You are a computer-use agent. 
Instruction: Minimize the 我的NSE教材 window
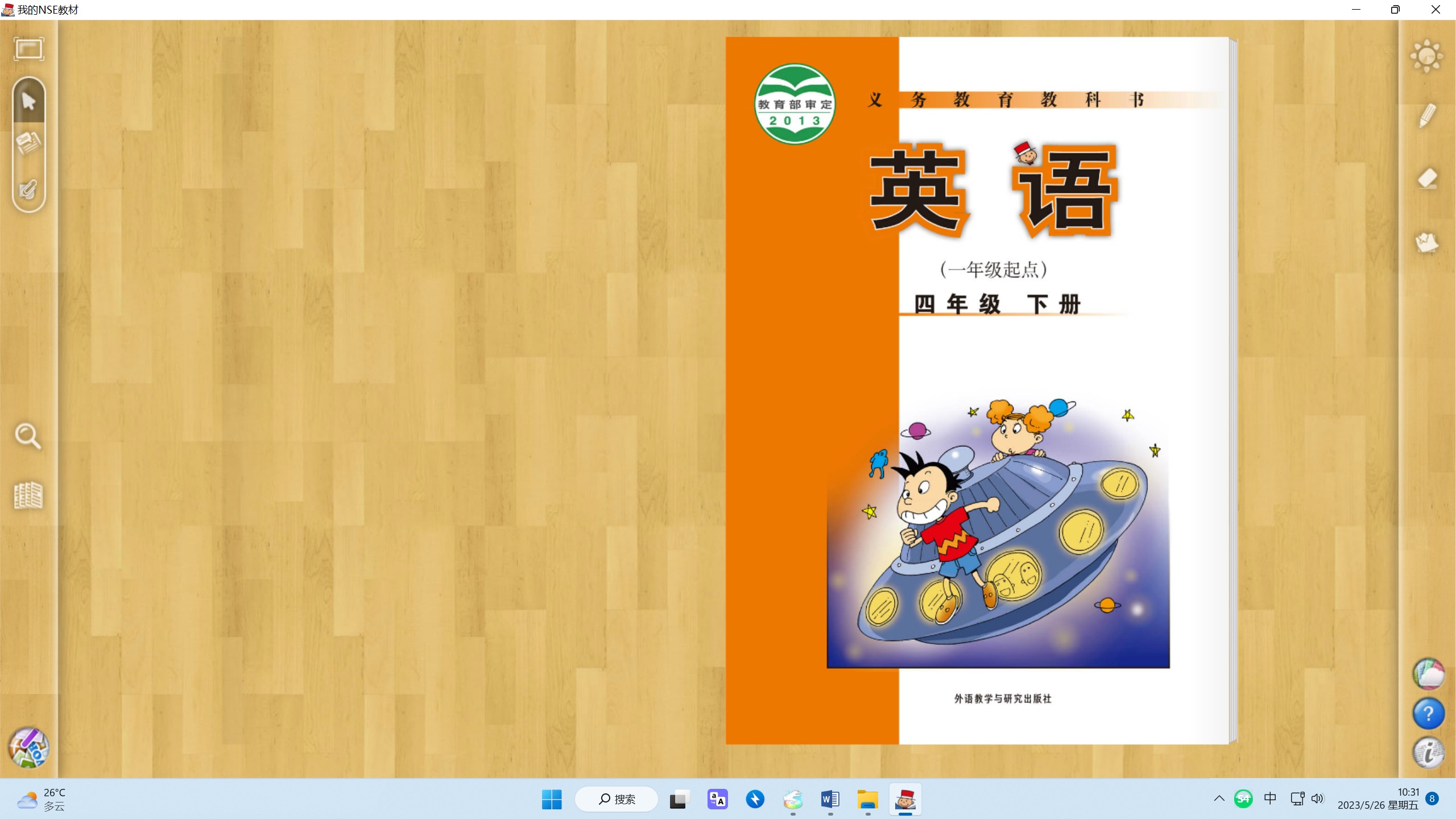click(x=1356, y=10)
